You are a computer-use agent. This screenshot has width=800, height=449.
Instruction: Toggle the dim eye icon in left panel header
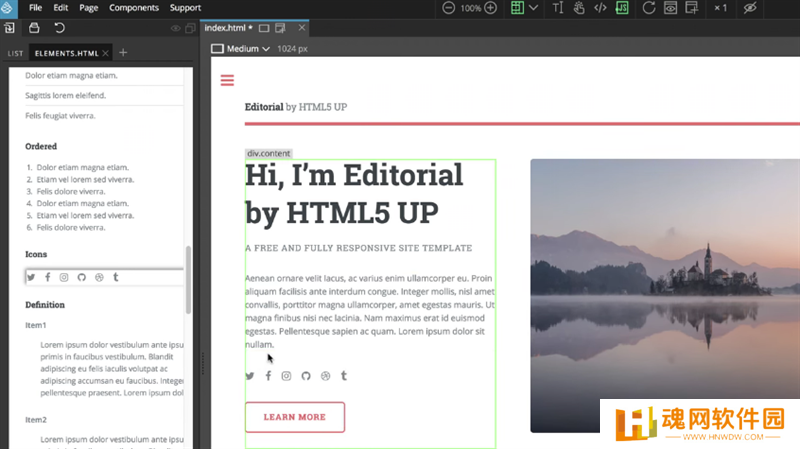(175, 29)
